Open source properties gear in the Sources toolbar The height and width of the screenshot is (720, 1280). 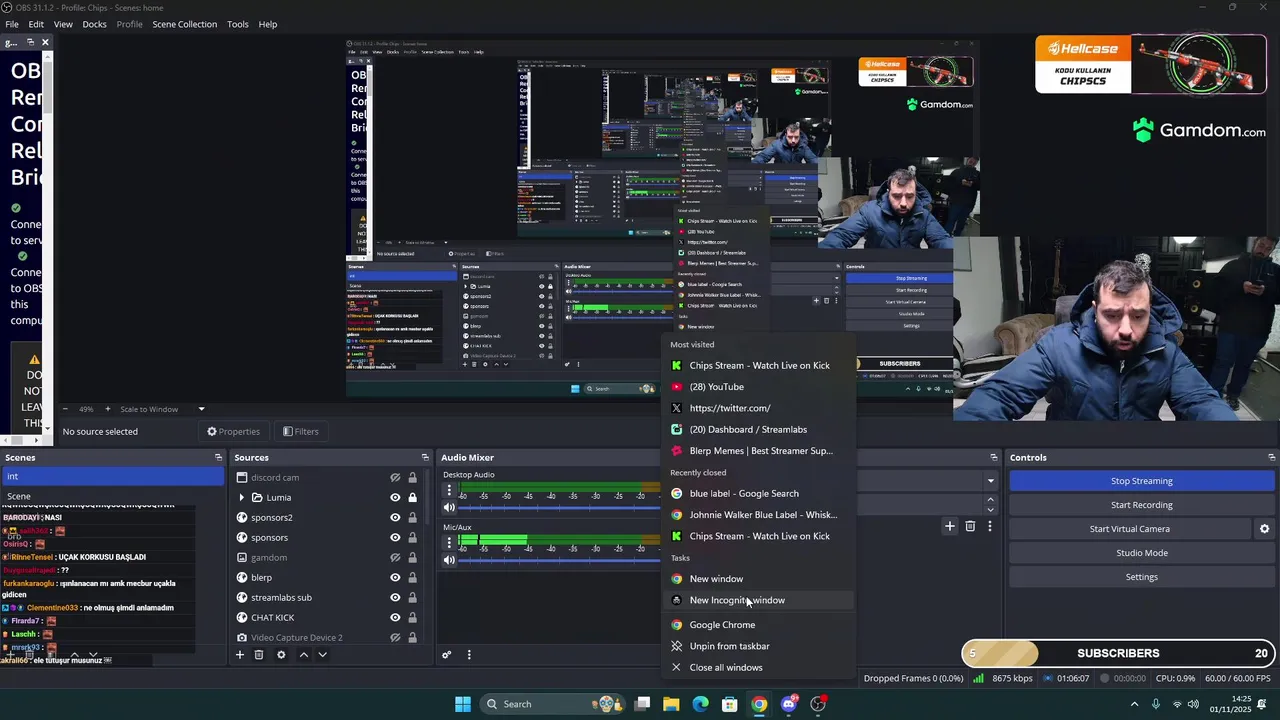[281, 655]
